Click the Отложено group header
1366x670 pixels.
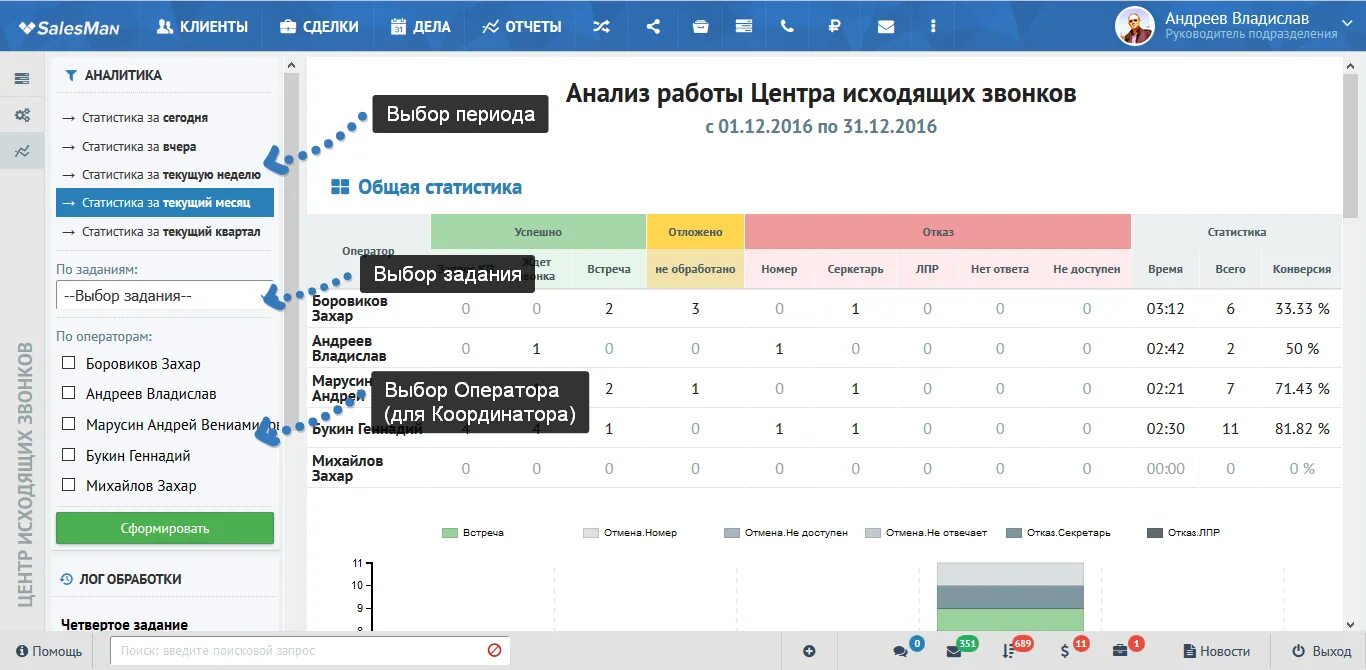pyautogui.click(x=695, y=231)
